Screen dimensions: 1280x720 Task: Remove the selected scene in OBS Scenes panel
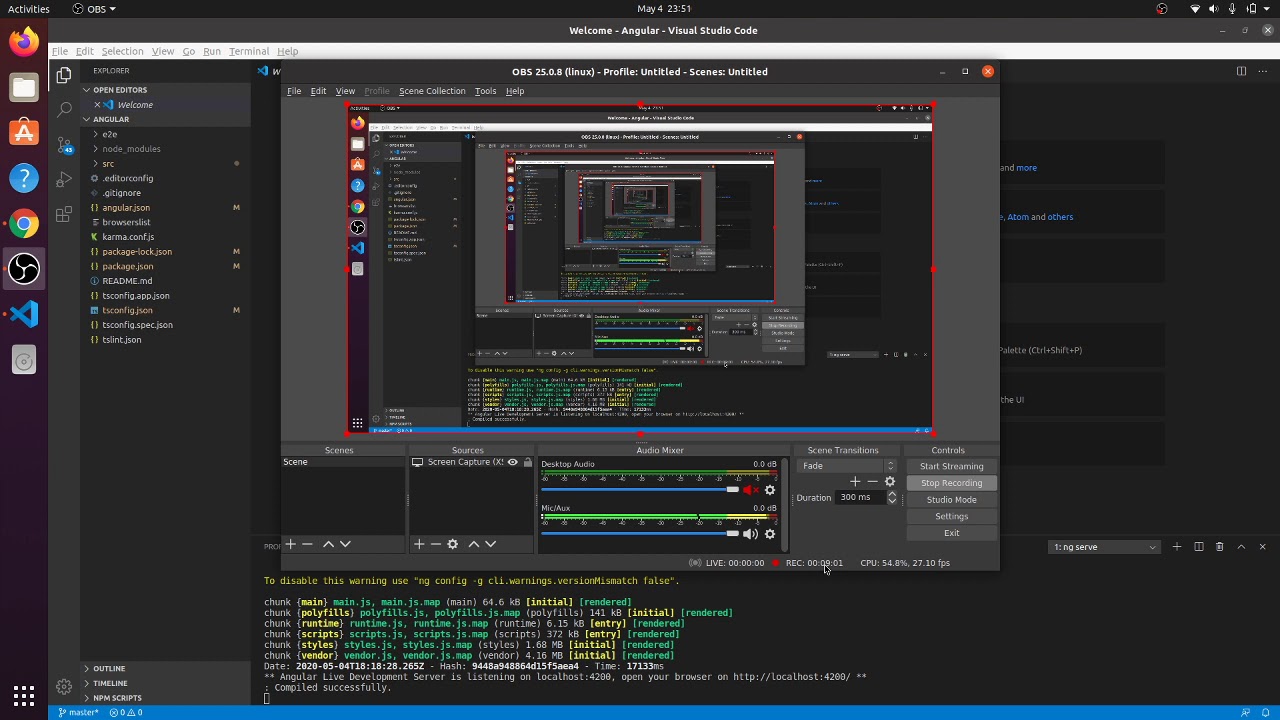coord(307,544)
